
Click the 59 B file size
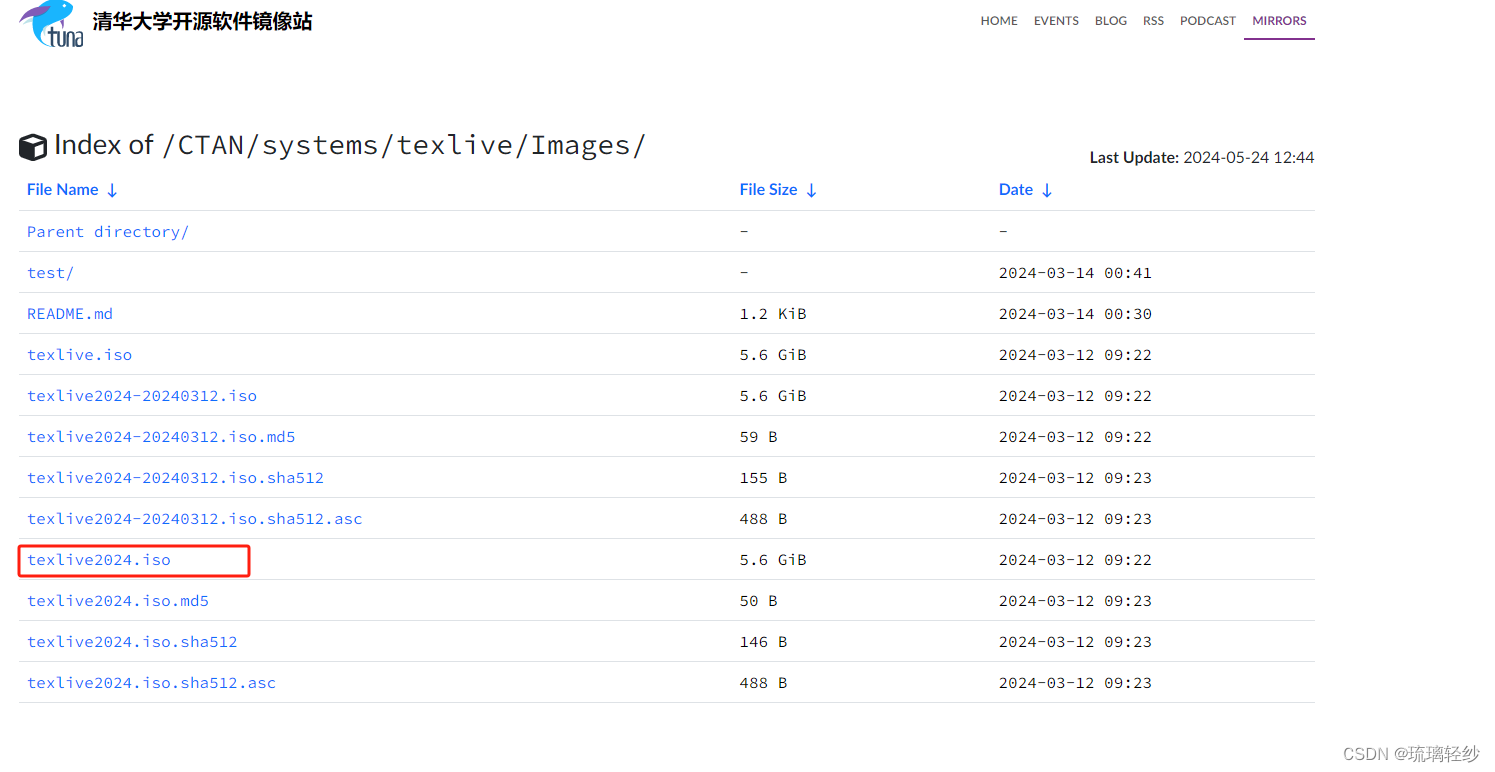tap(758, 437)
